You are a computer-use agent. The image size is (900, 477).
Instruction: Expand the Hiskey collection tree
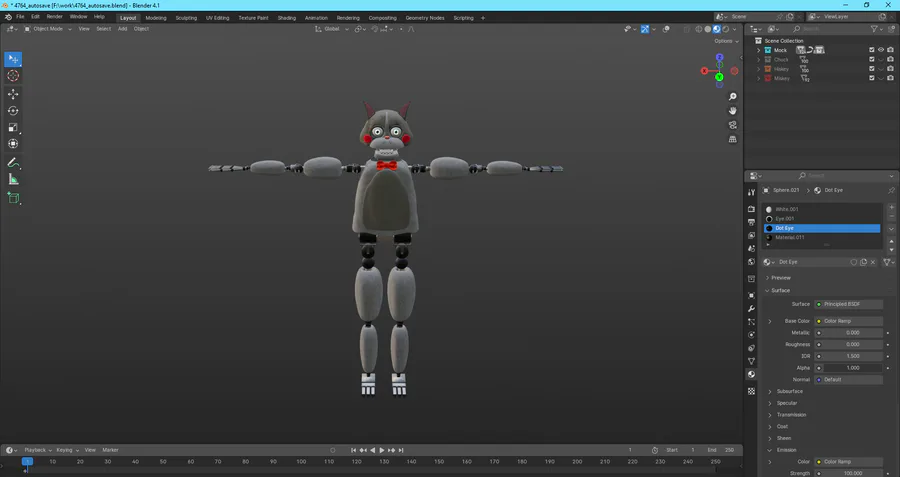tap(758, 69)
